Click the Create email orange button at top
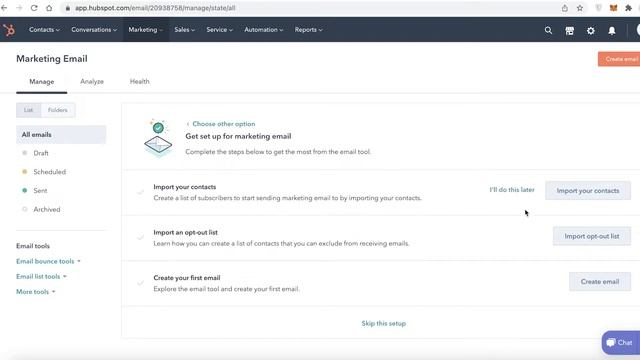The height and width of the screenshot is (360, 640). point(619,59)
